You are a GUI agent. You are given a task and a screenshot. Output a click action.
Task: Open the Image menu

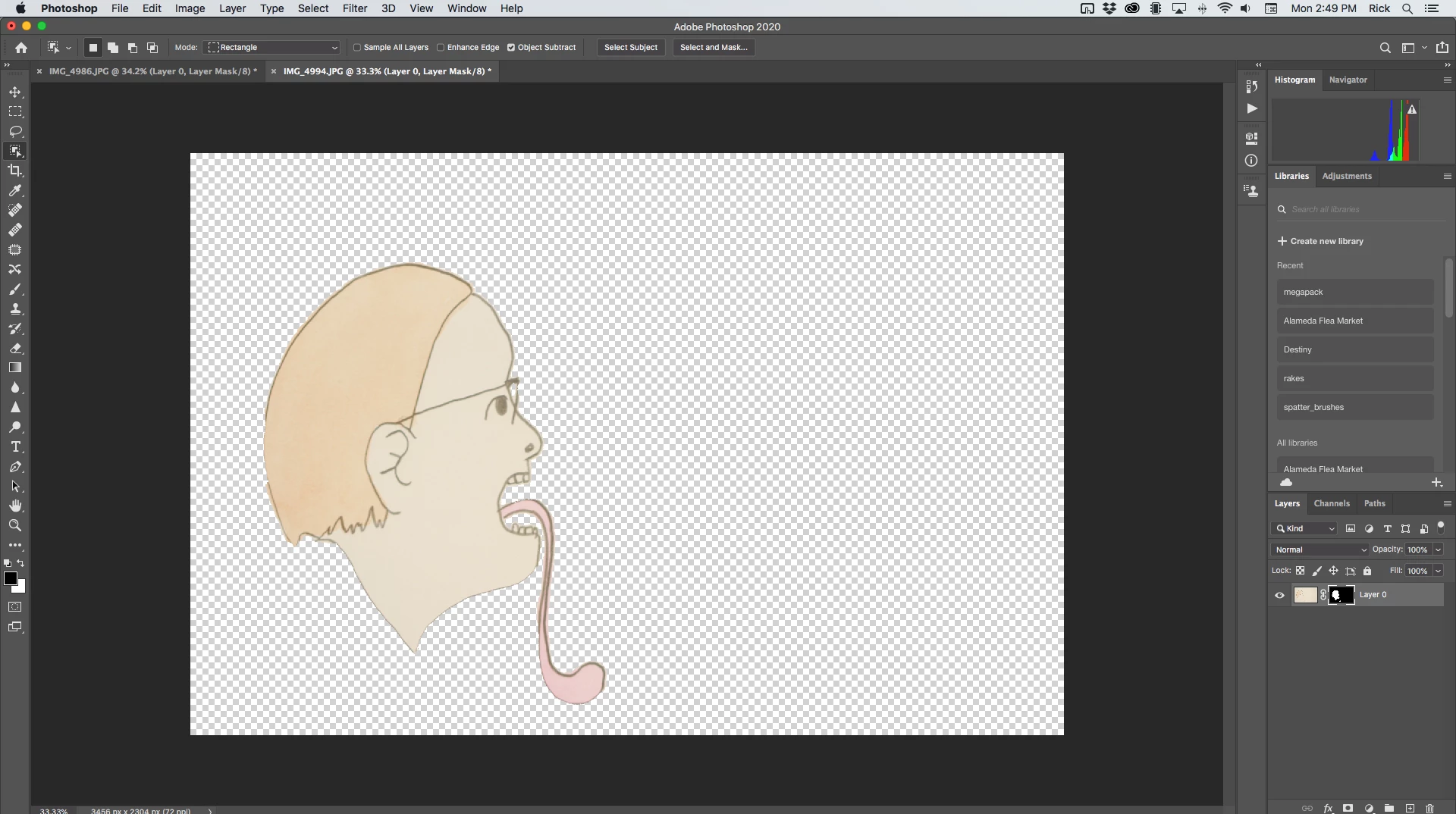pos(190,8)
